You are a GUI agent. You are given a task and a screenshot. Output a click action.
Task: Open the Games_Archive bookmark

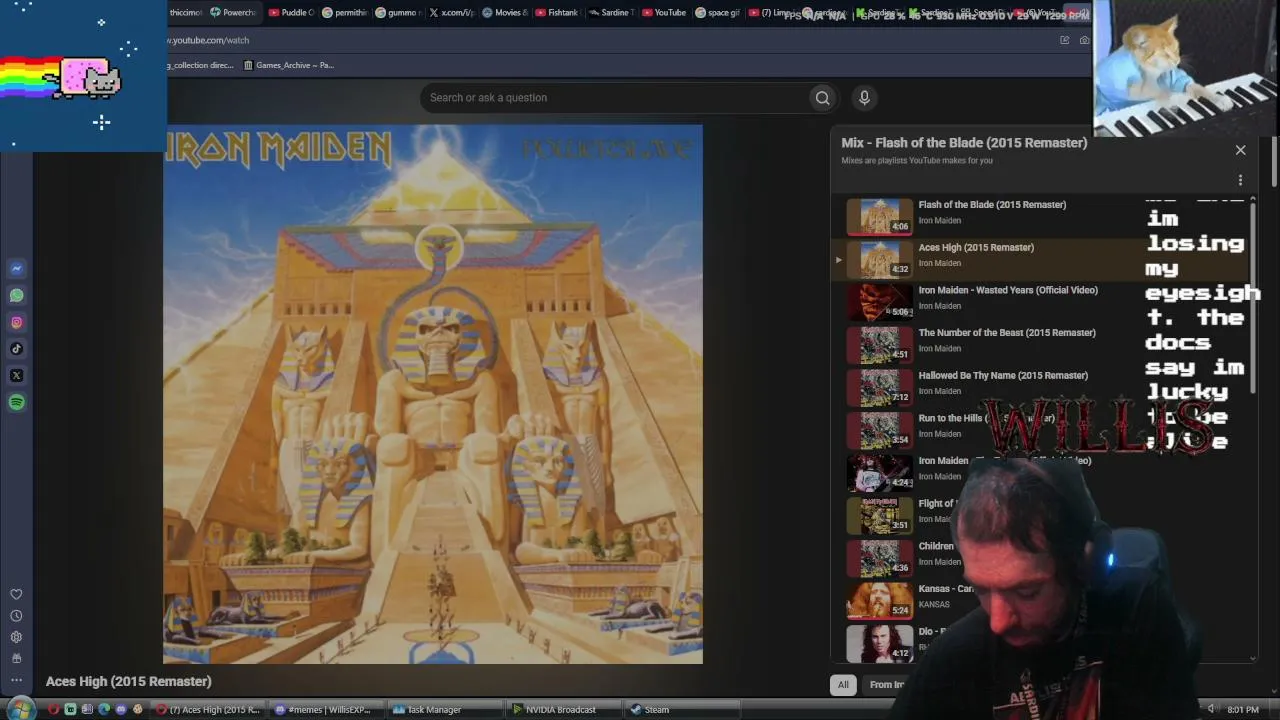point(289,65)
